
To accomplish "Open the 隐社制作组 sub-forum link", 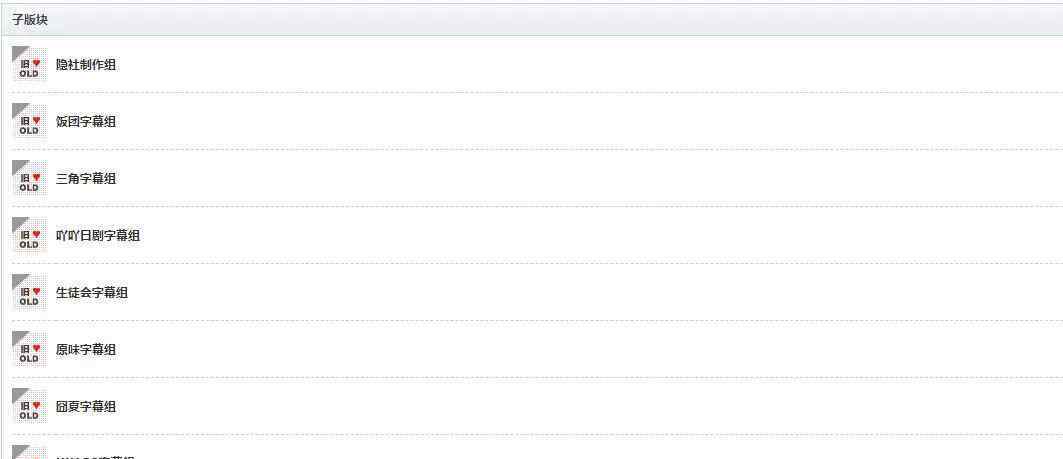I will pos(86,65).
